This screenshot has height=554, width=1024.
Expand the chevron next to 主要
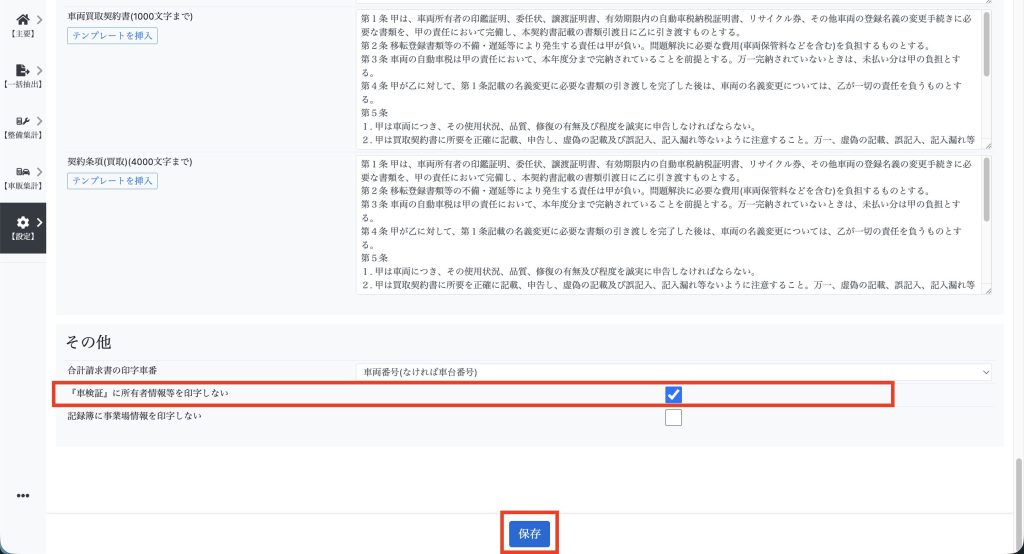coord(39,19)
